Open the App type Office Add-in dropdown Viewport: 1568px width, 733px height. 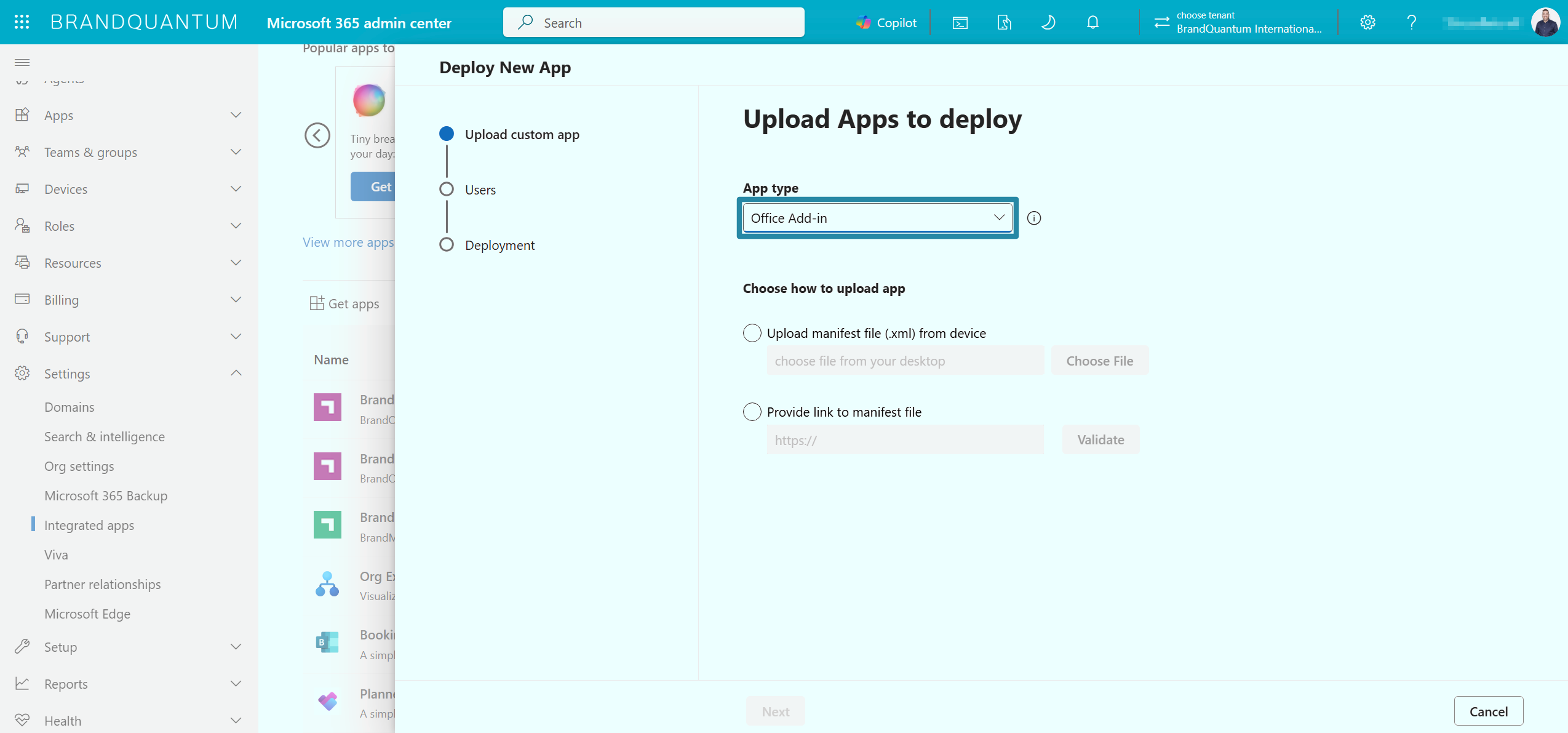tap(877, 218)
